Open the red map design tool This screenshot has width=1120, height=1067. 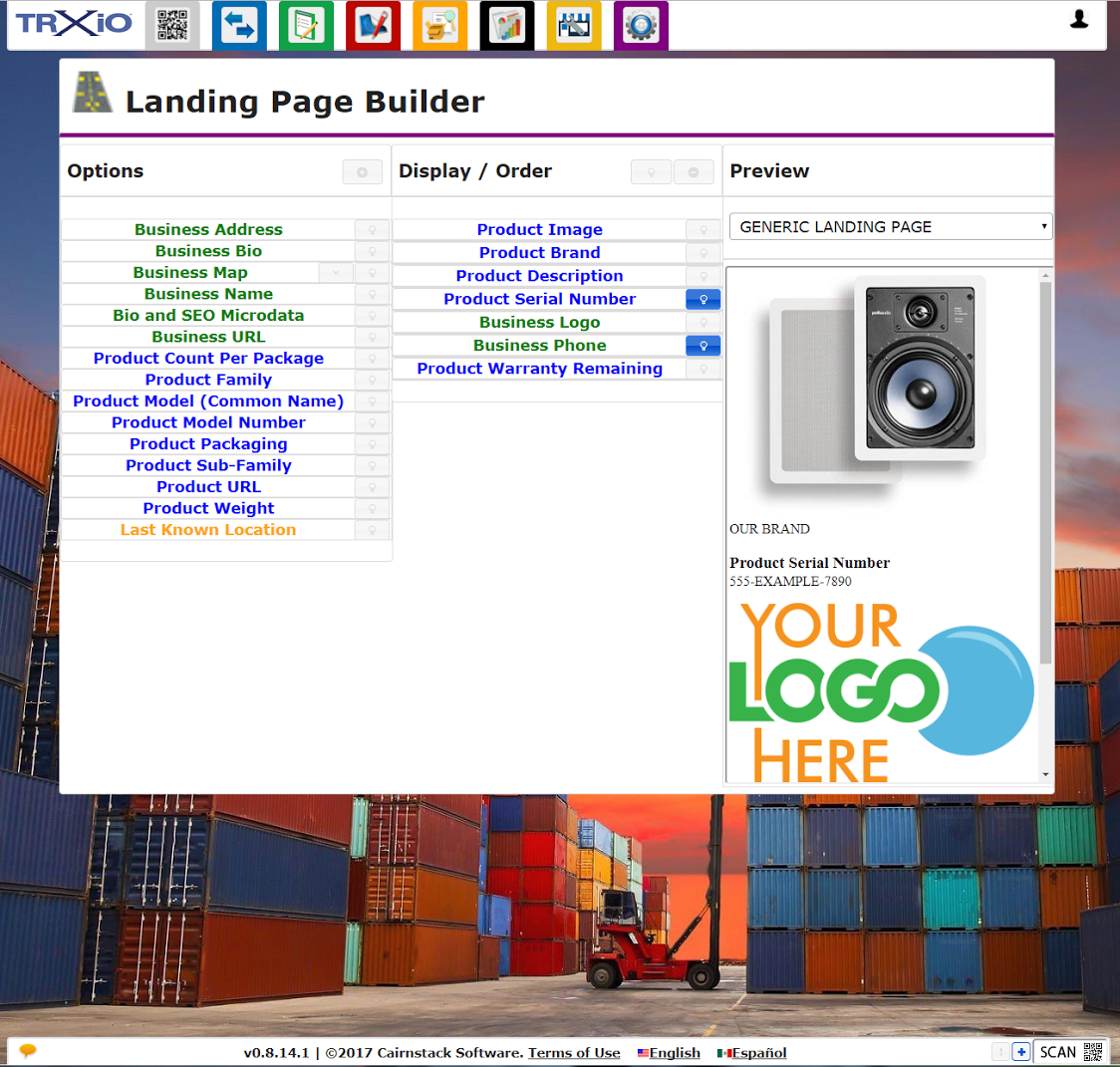pos(373,25)
